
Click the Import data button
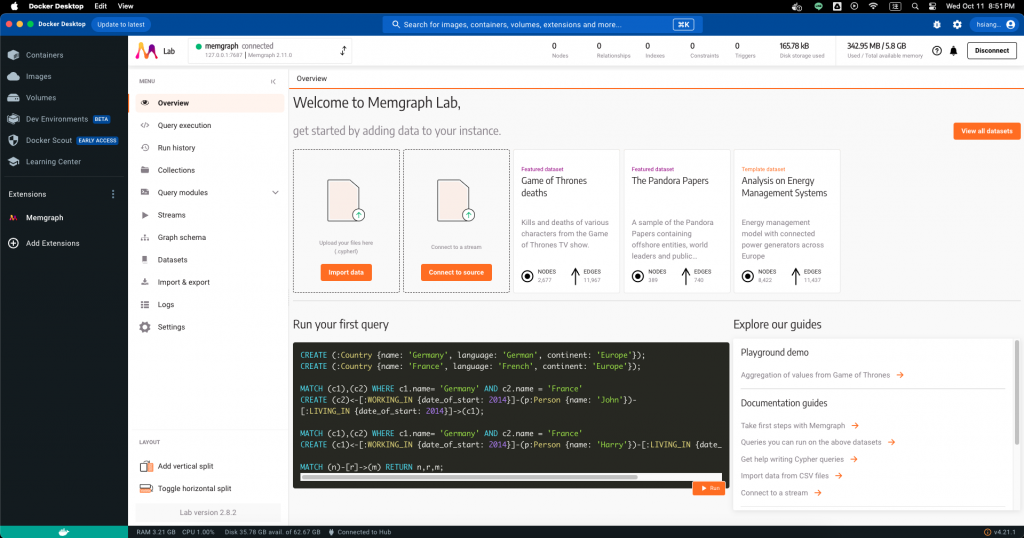coord(346,272)
